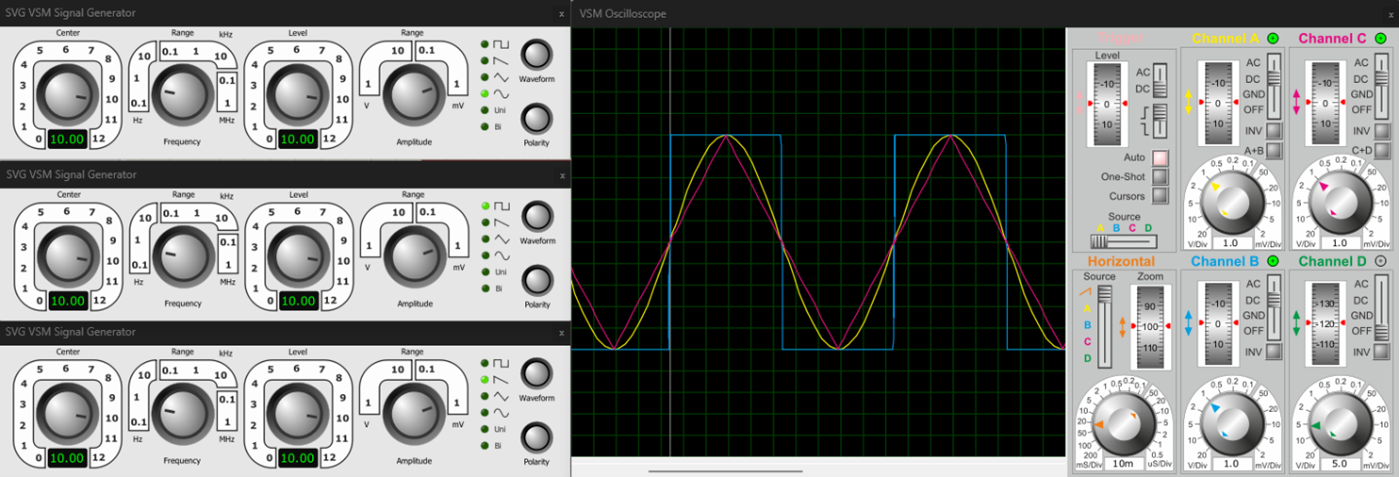Click the Level knob on the middle signal generator
Screen dimensions: 1399x477
click(x=298, y=255)
